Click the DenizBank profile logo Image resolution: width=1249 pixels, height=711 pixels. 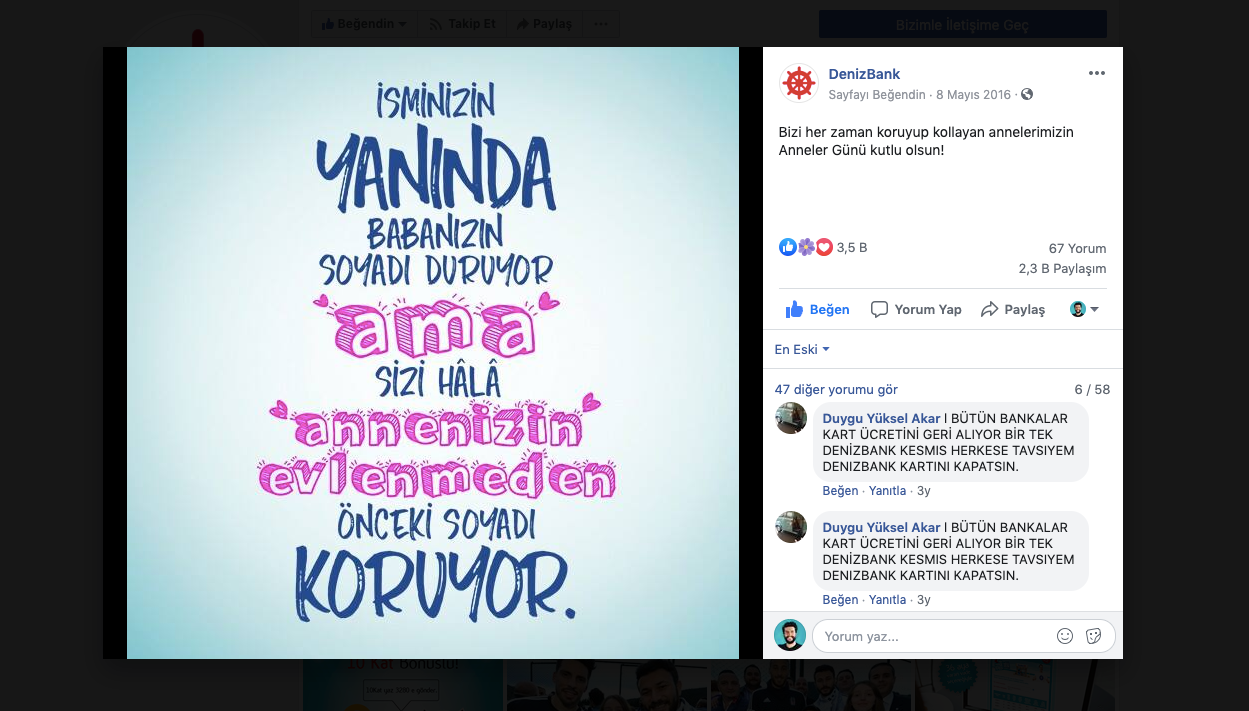(799, 83)
